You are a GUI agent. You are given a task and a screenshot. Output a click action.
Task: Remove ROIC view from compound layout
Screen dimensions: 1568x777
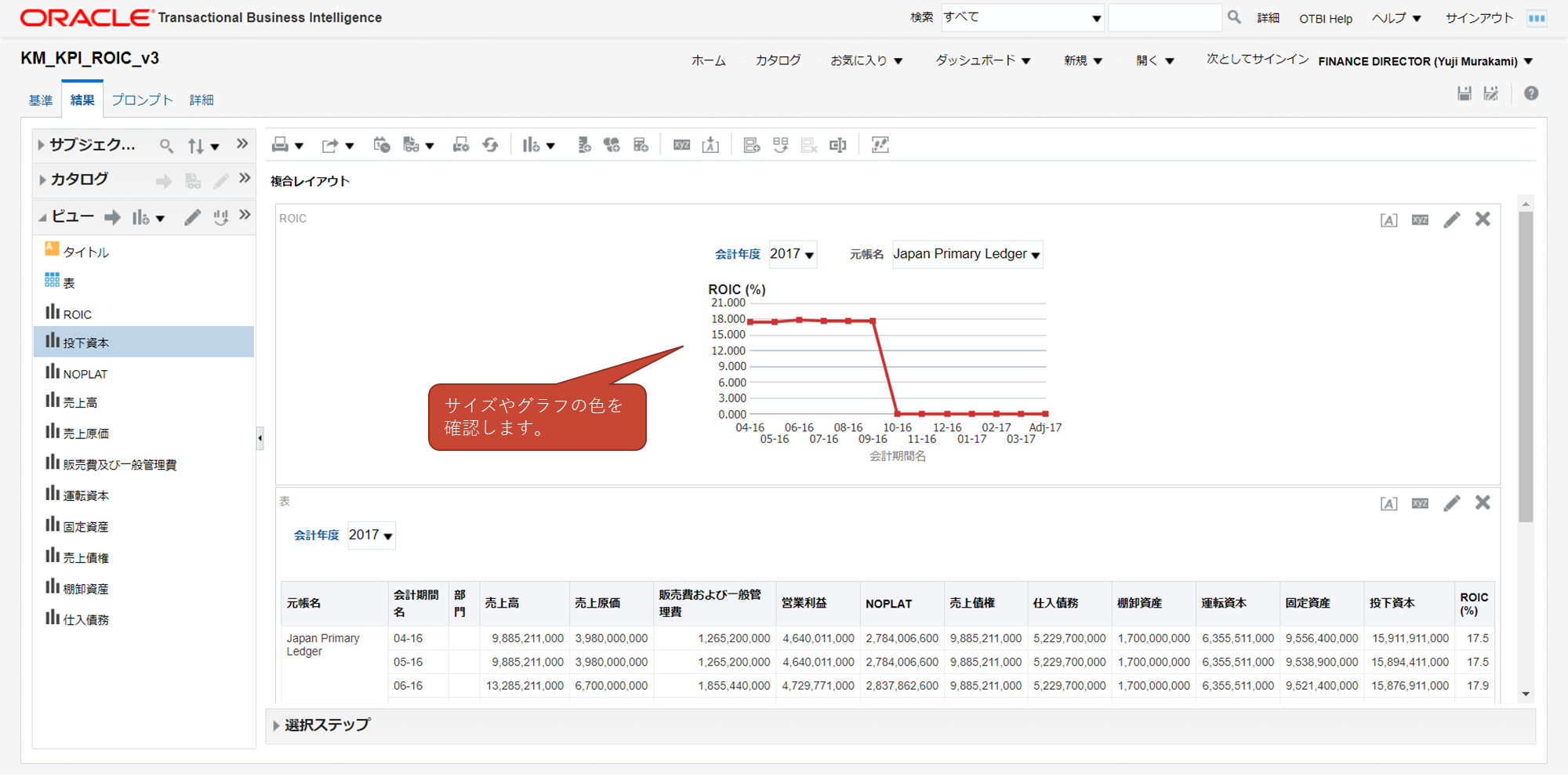click(x=1483, y=219)
